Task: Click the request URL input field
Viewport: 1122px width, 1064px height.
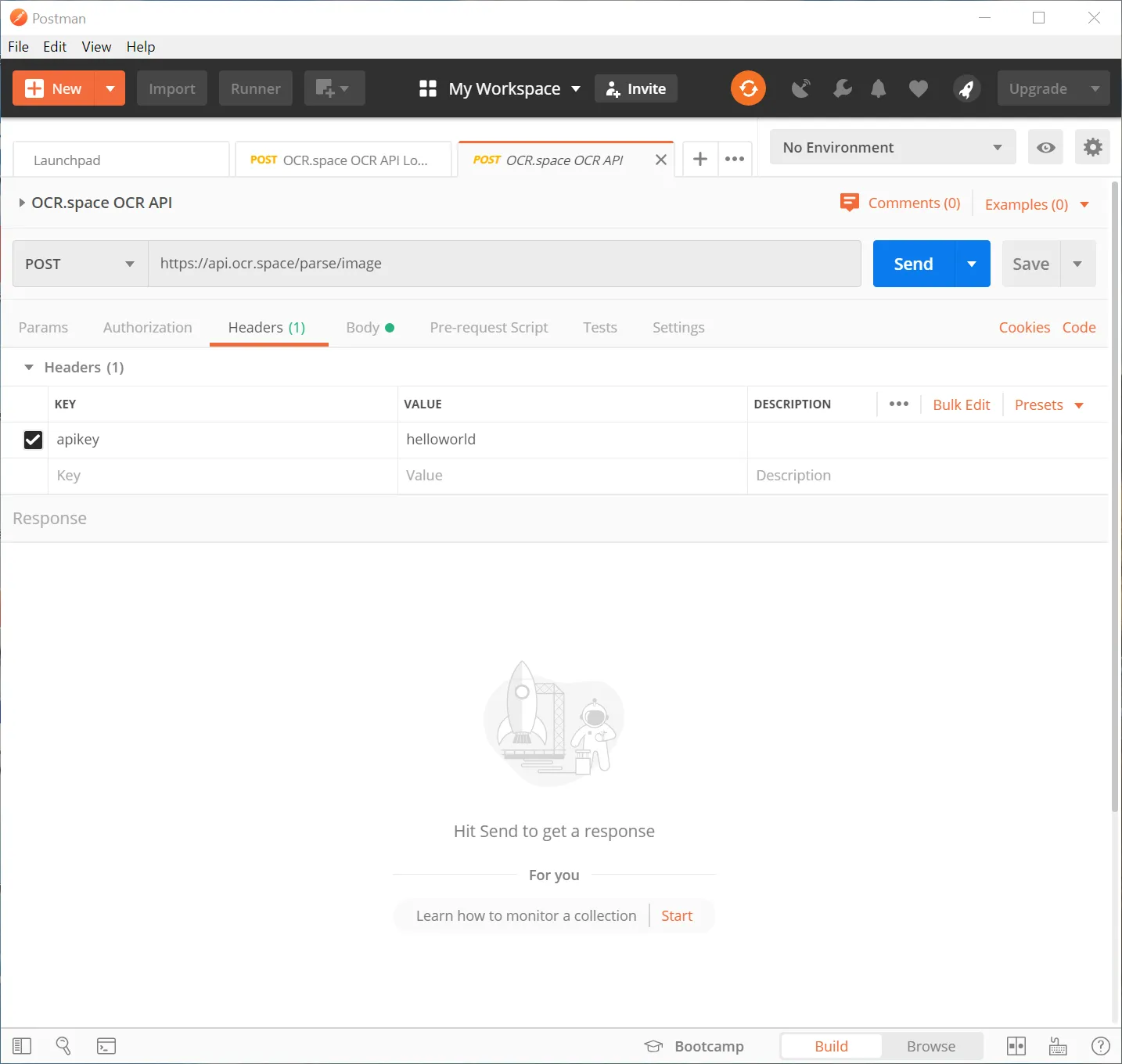Action: [x=504, y=264]
